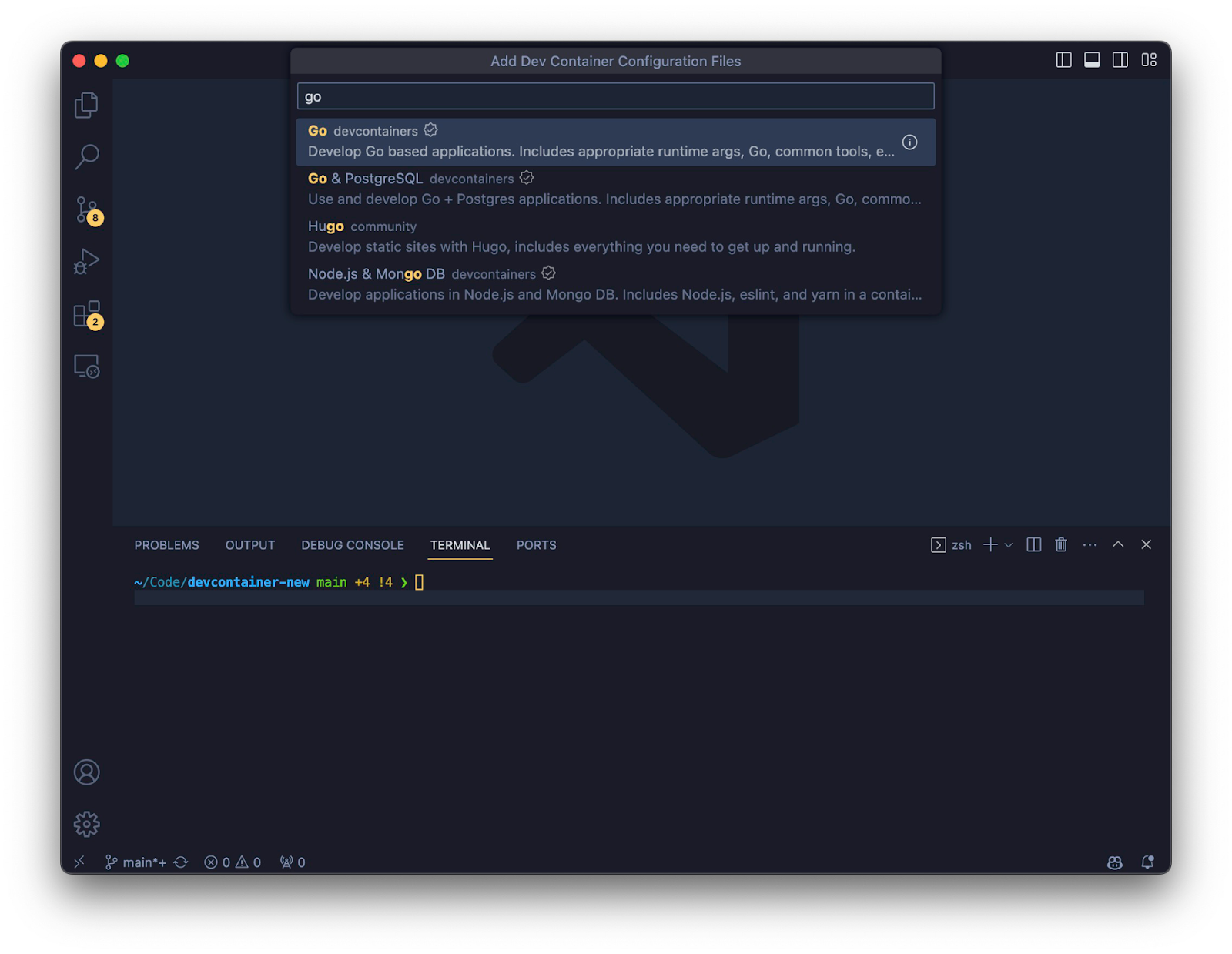
Task: Select the Go & PostgreSQL template
Action: tap(615, 189)
